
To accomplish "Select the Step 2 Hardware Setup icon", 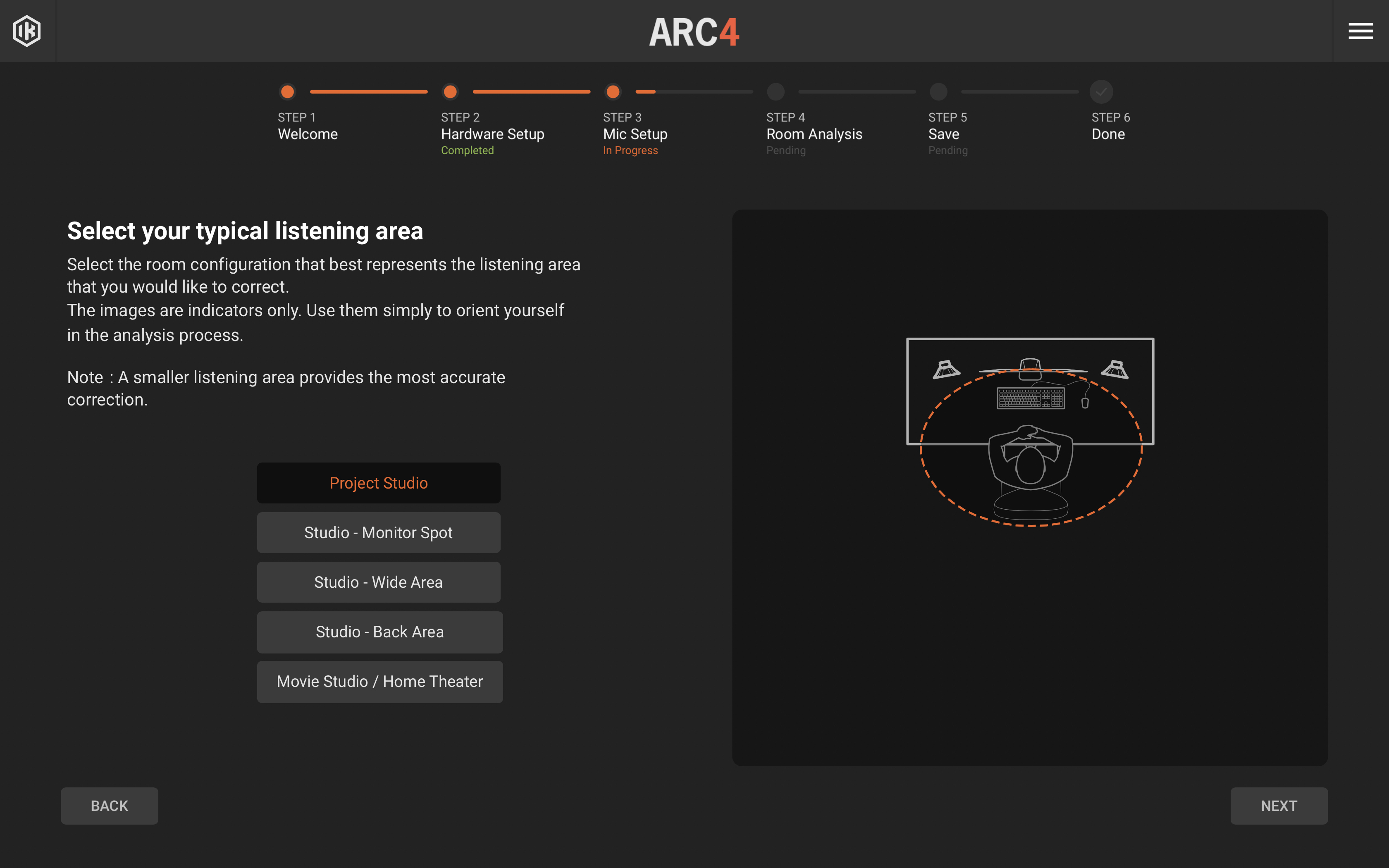I will click(449, 91).
